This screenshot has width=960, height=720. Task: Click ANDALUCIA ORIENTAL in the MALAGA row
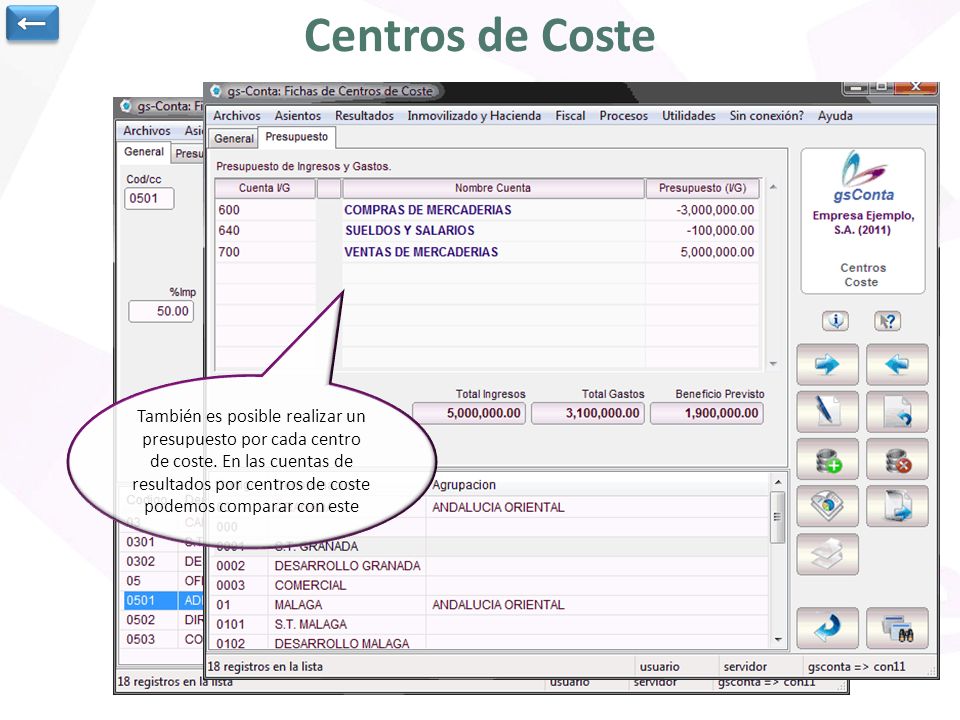[498, 605]
